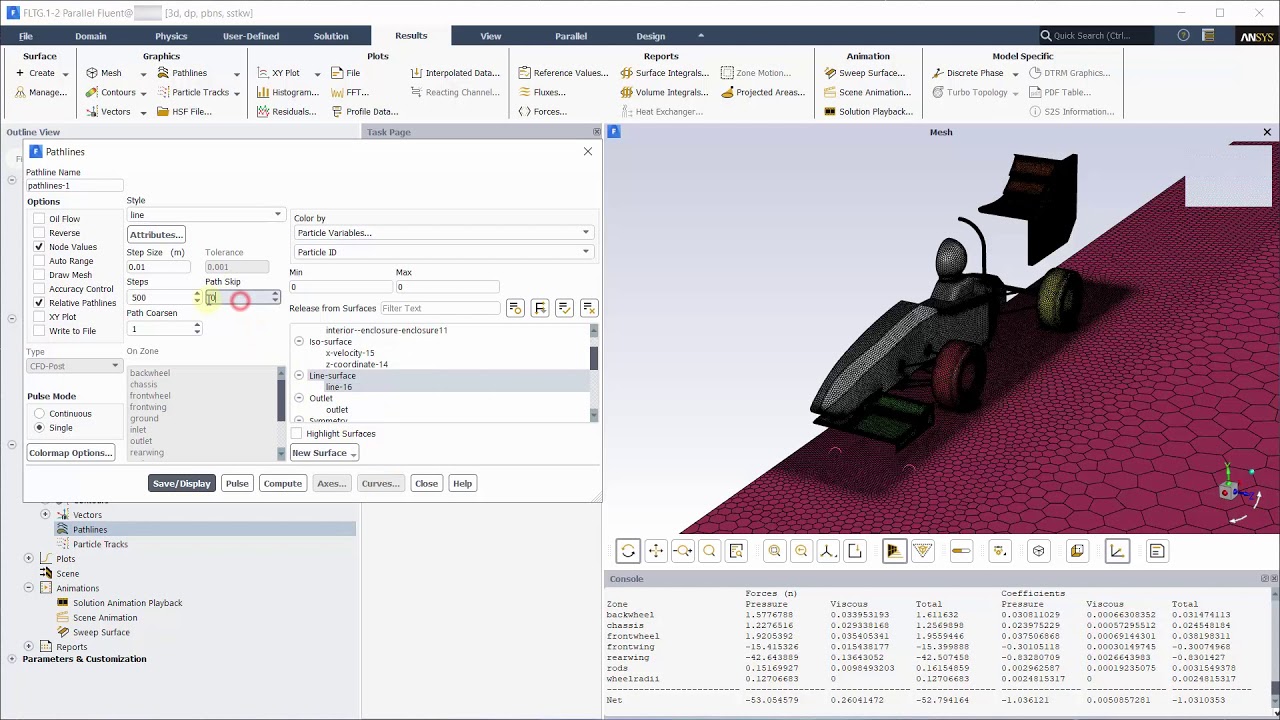This screenshot has height=720, width=1280.
Task: Check the Highlight Surfaces box
Action: 297,434
